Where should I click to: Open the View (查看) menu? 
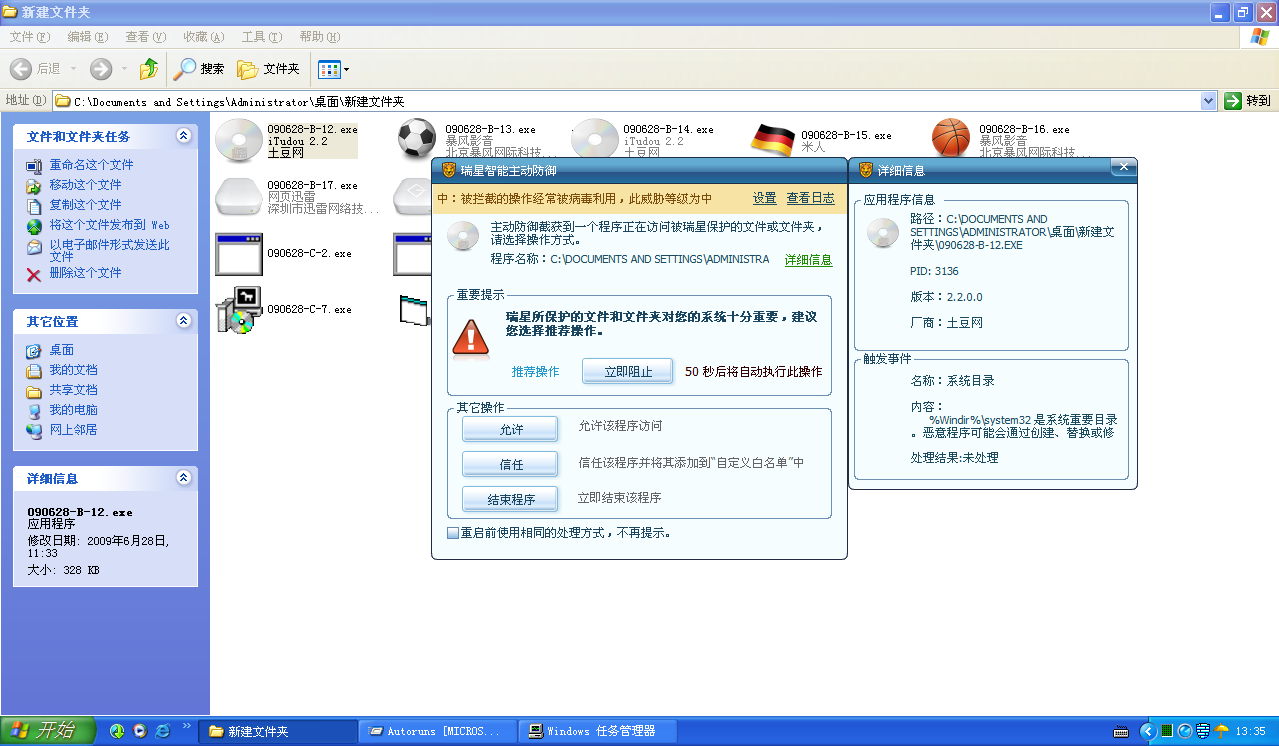145,37
